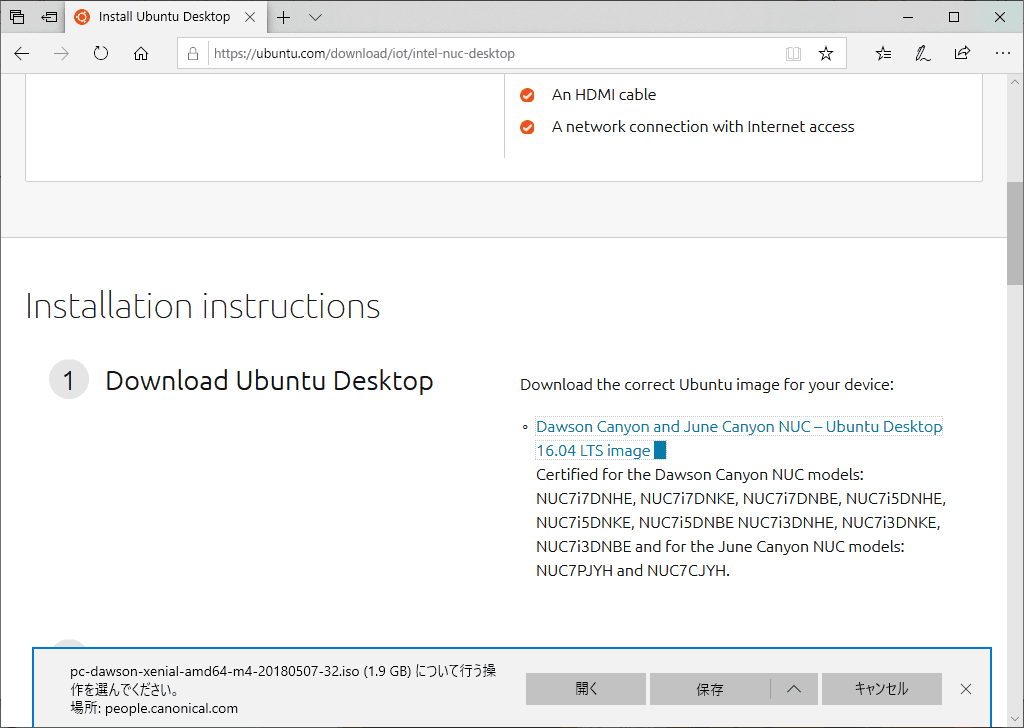This screenshot has height=728, width=1024.
Task: Click the address bar URL field
Action: [x=490, y=54]
